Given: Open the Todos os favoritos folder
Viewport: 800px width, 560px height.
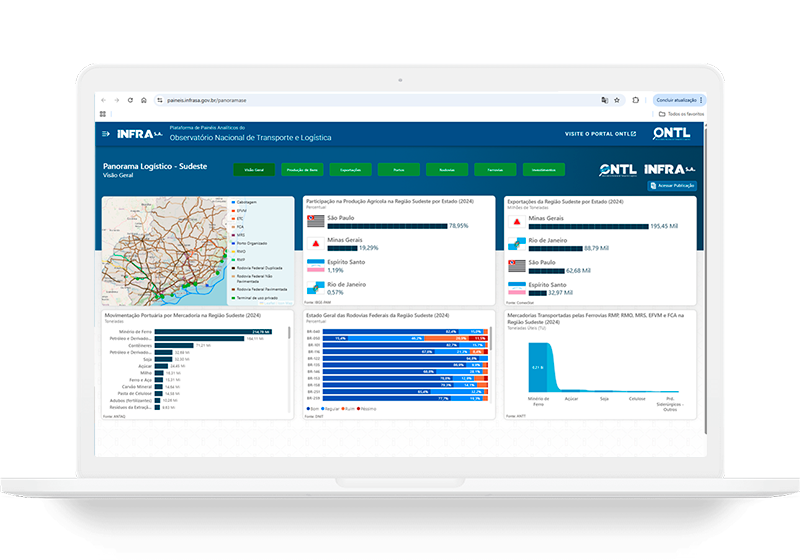Looking at the screenshot, I should 682,114.
